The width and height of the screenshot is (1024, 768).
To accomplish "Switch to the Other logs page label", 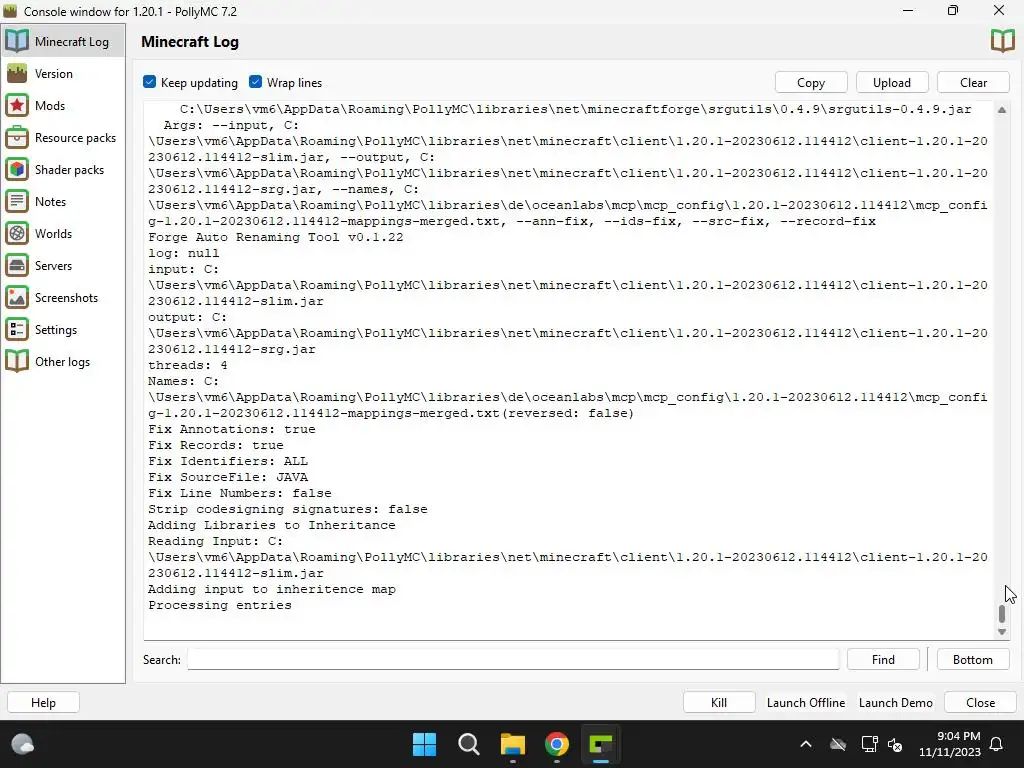I will 62,362.
